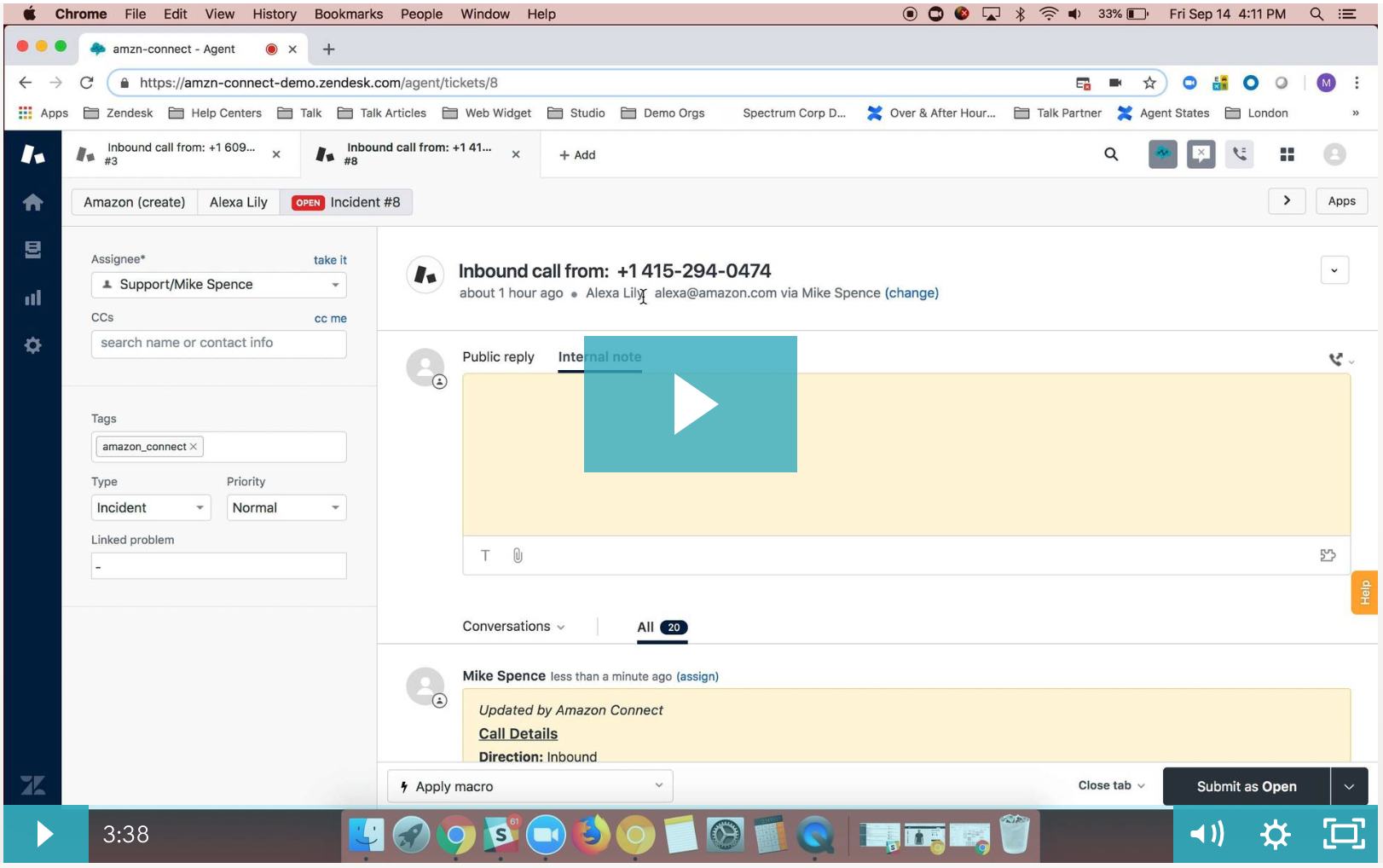1383x868 pixels.
Task: Toggle text formatting with the T icon
Action: click(x=485, y=555)
